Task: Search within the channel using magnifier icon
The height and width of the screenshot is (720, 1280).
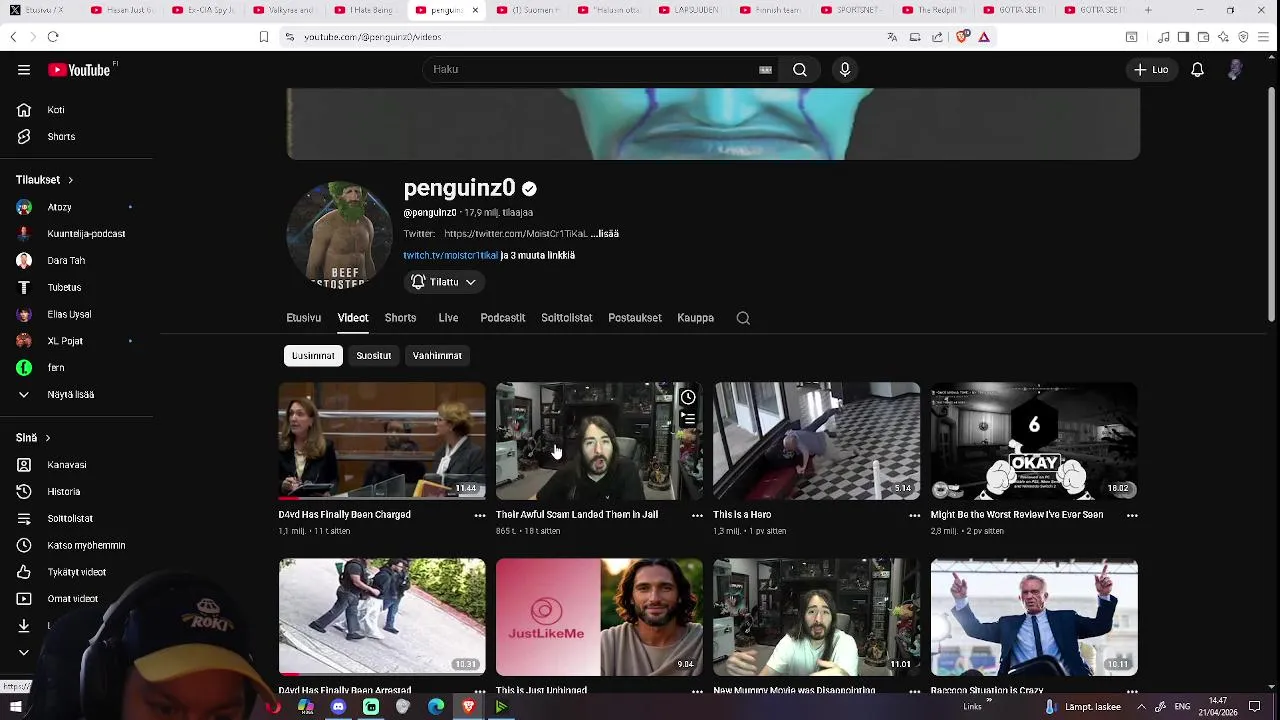Action: 743,318
